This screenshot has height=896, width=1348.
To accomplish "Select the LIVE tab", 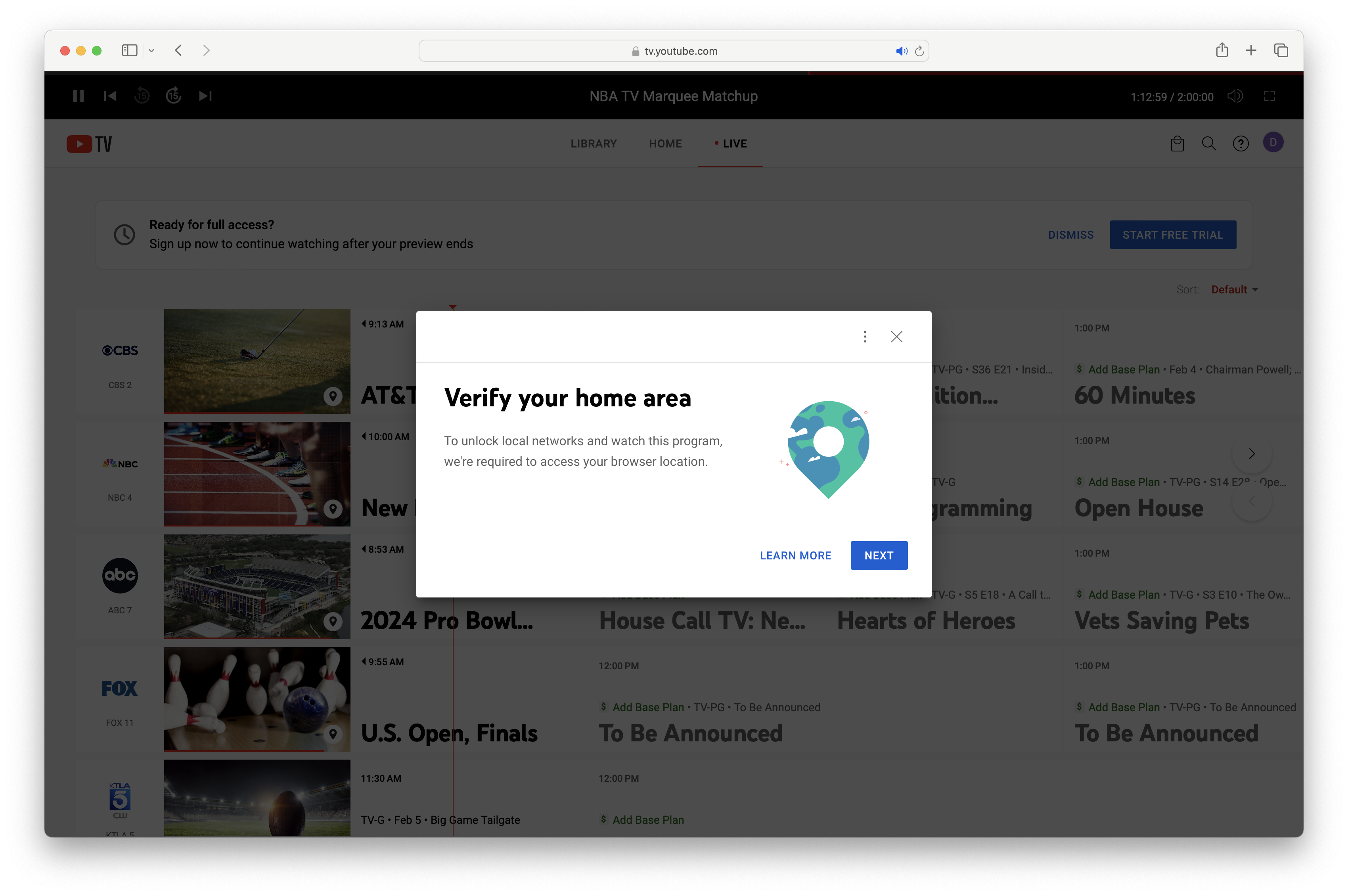I will (731, 144).
